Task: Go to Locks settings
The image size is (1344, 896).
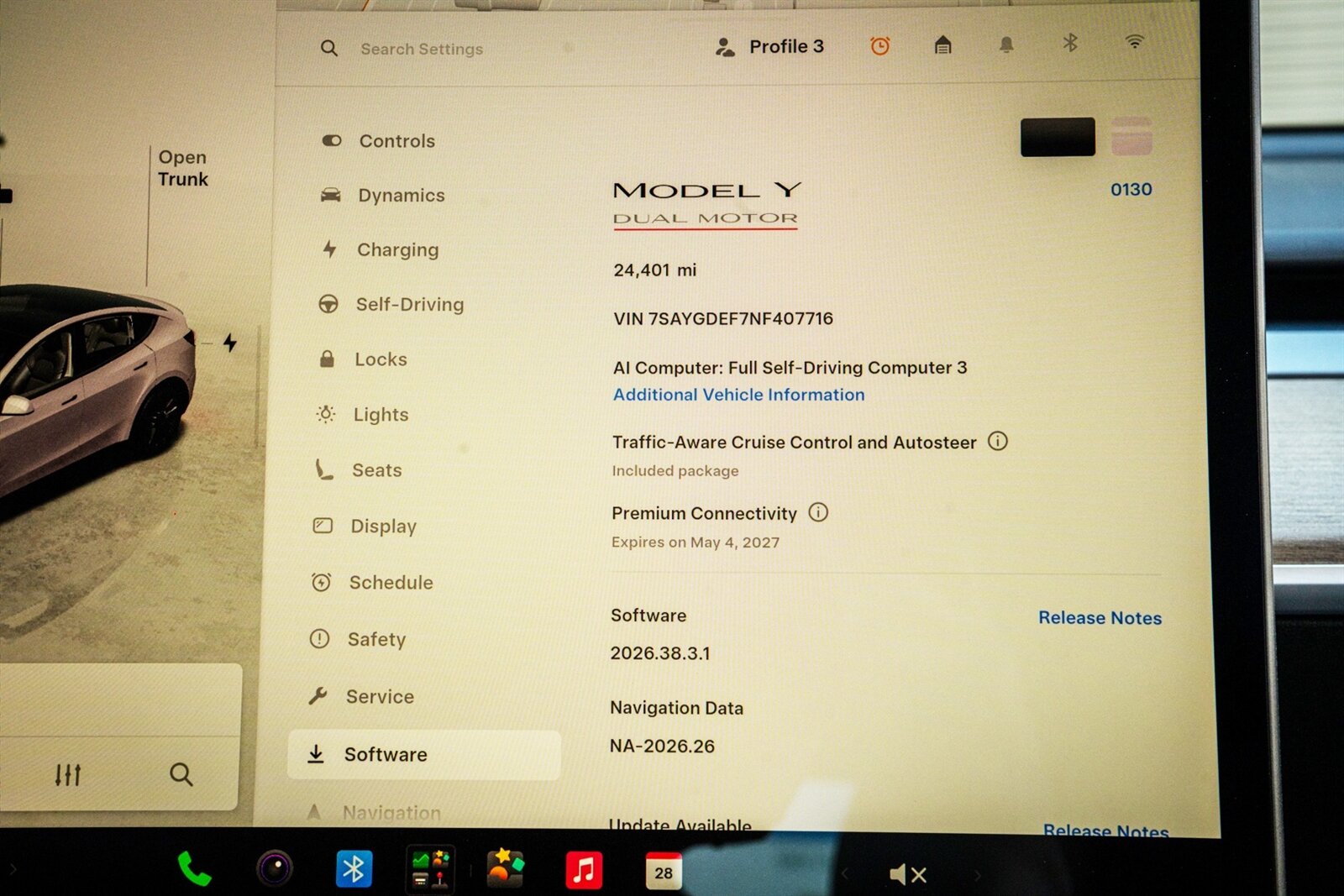Action: pyautogui.click(x=363, y=359)
